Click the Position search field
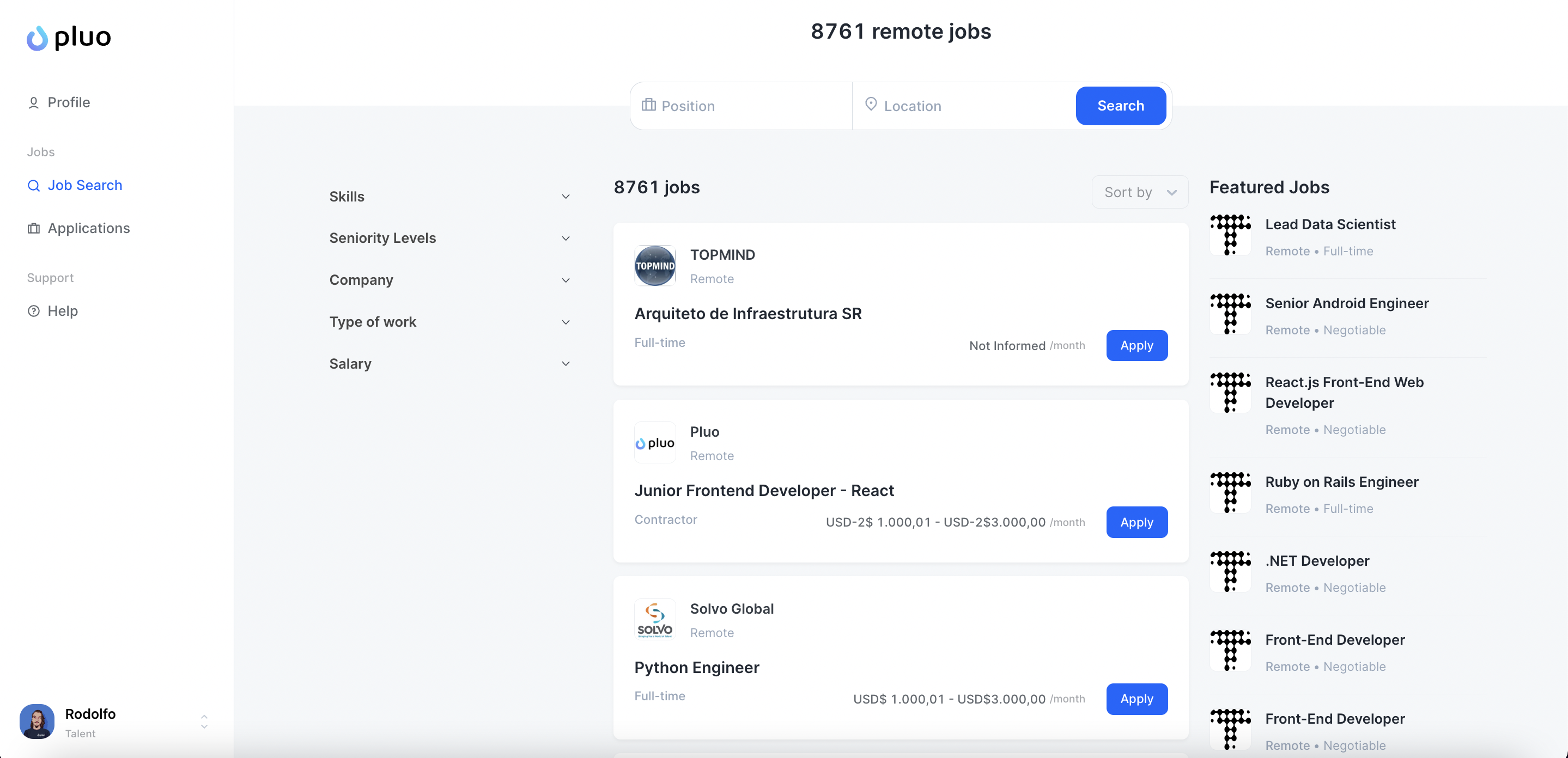 point(742,106)
